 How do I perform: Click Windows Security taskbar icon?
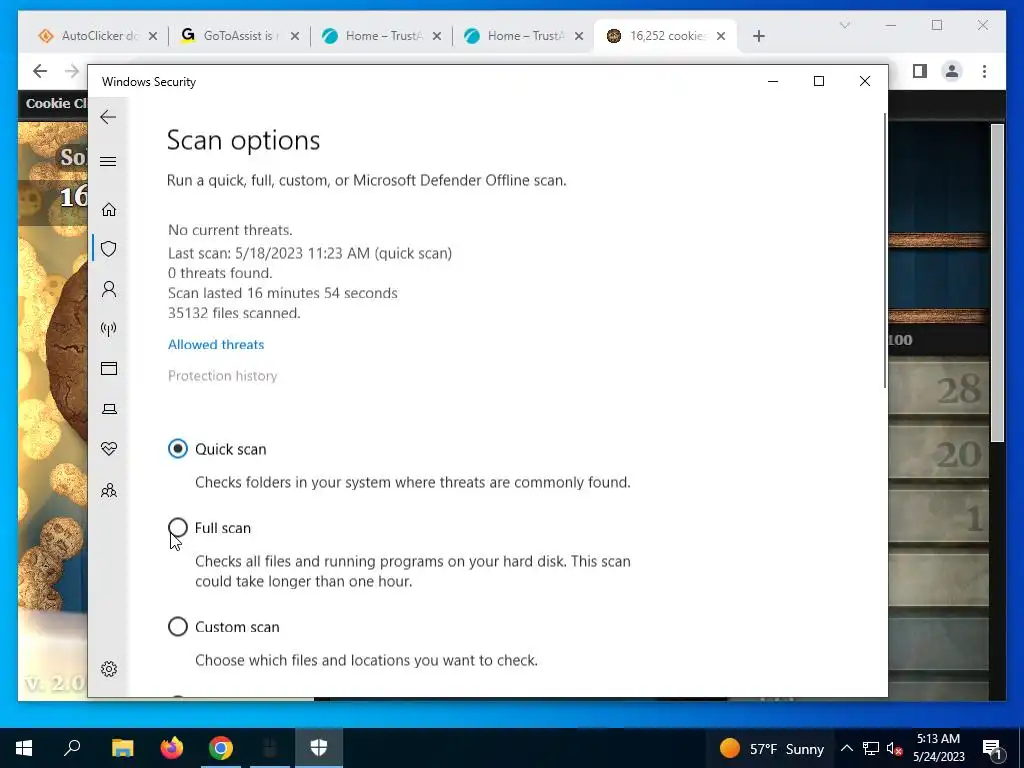pyautogui.click(x=319, y=748)
